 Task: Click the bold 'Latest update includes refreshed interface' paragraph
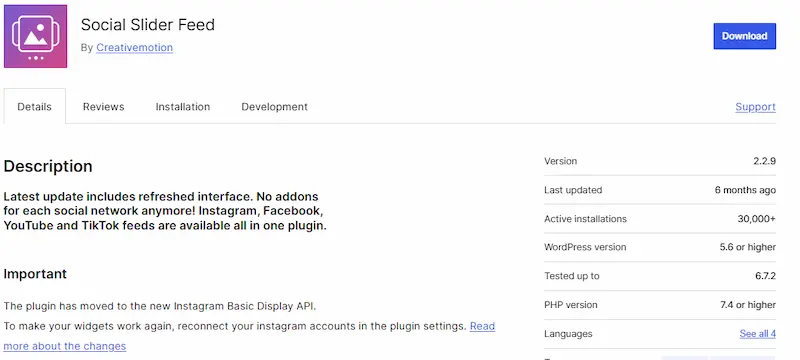pyautogui.click(x=165, y=211)
